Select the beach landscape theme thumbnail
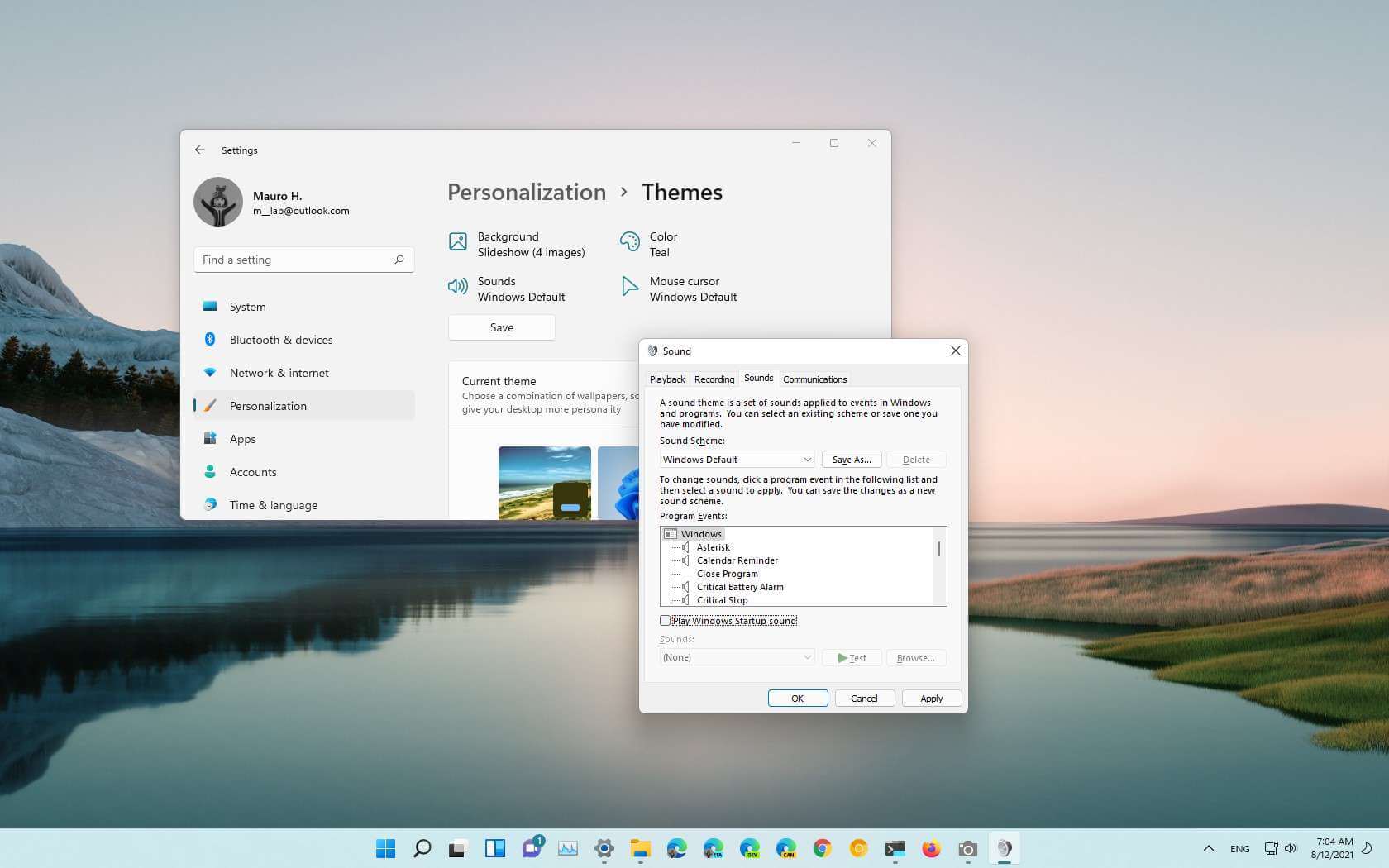This screenshot has height=868, width=1389. pos(545,483)
